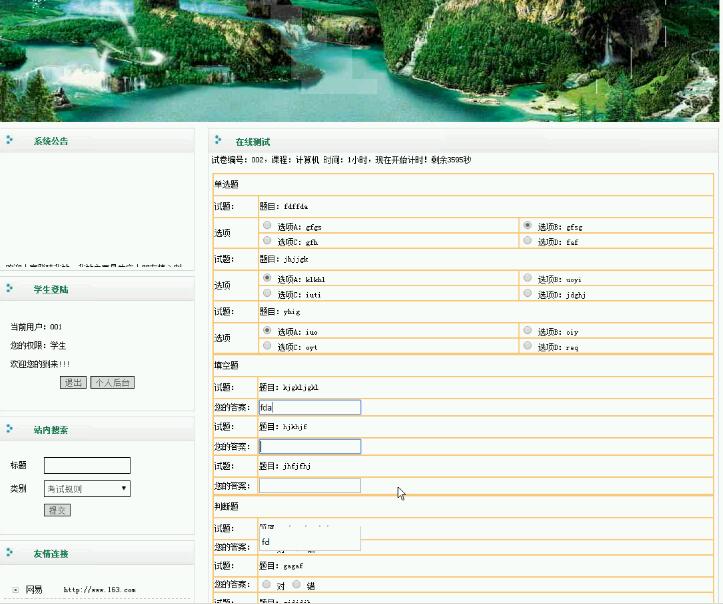Click the 提交 search submit button
Image resolution: width=723 pixels, height=604 pixels.
[58, 510]
